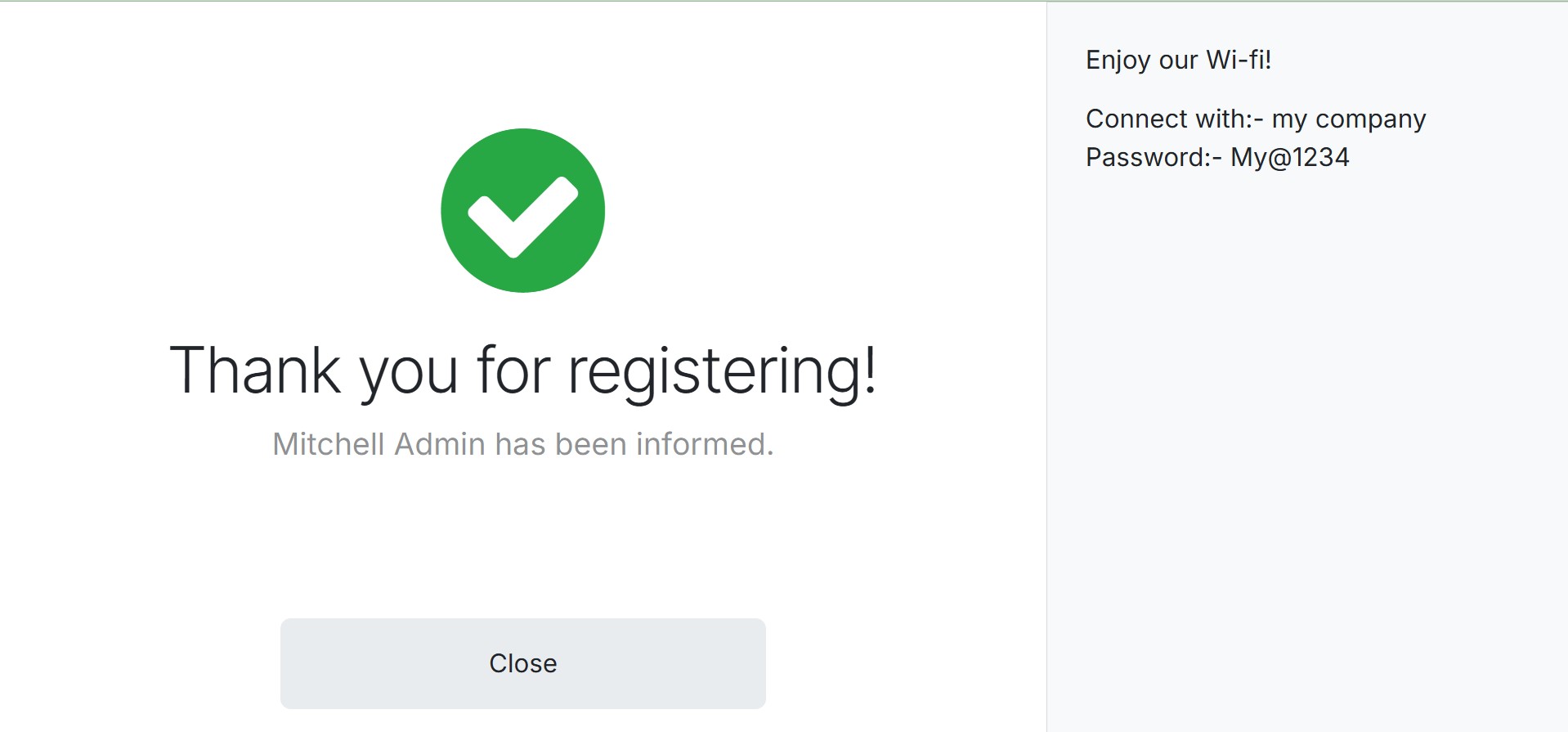Click the green success checkmark icon

point(522,210)
